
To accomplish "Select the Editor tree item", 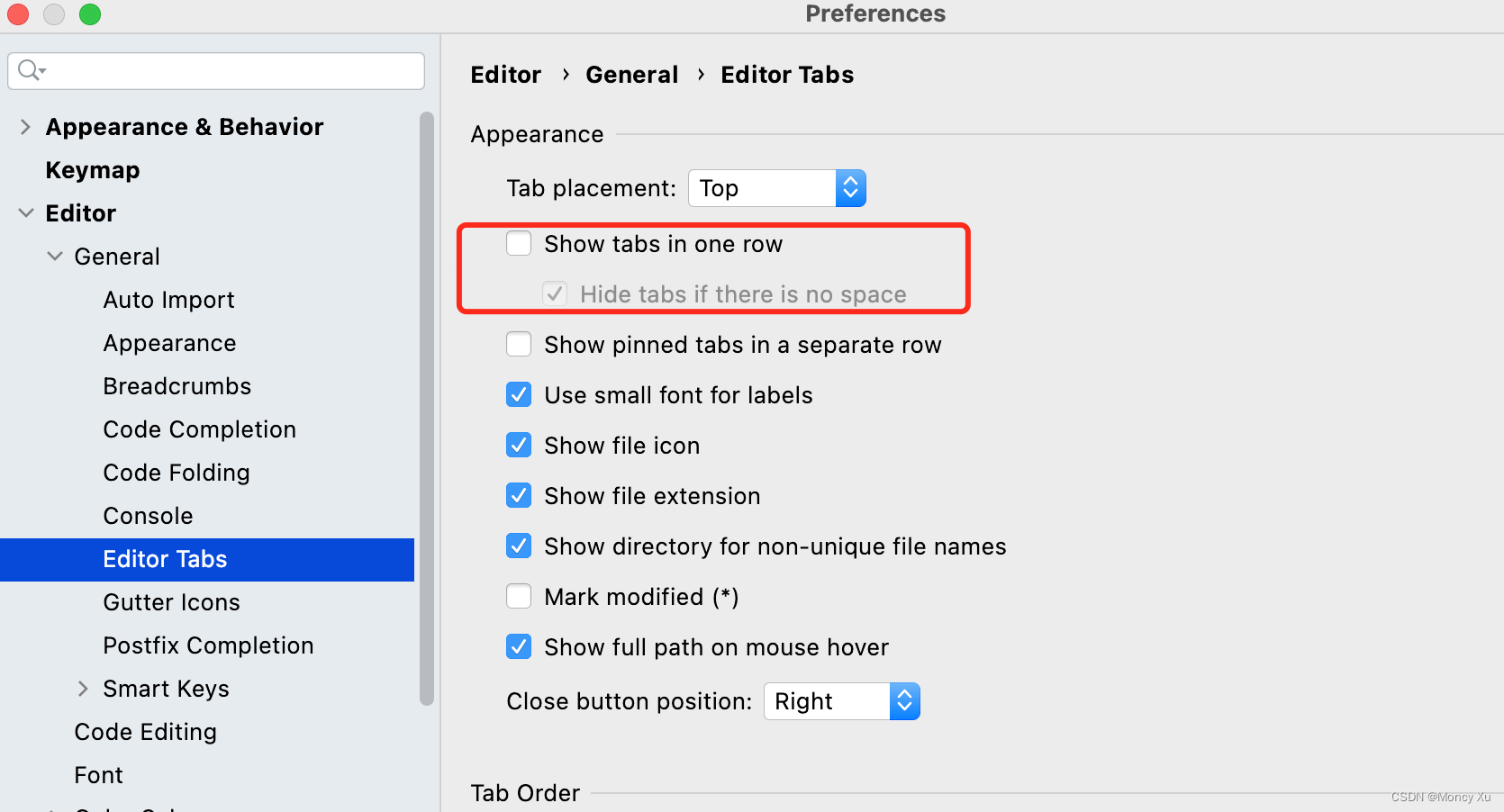I will 81,213.
